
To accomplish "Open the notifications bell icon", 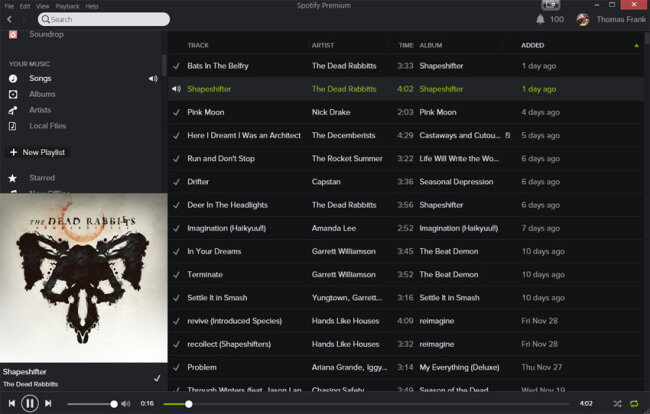I will point(540,19).
